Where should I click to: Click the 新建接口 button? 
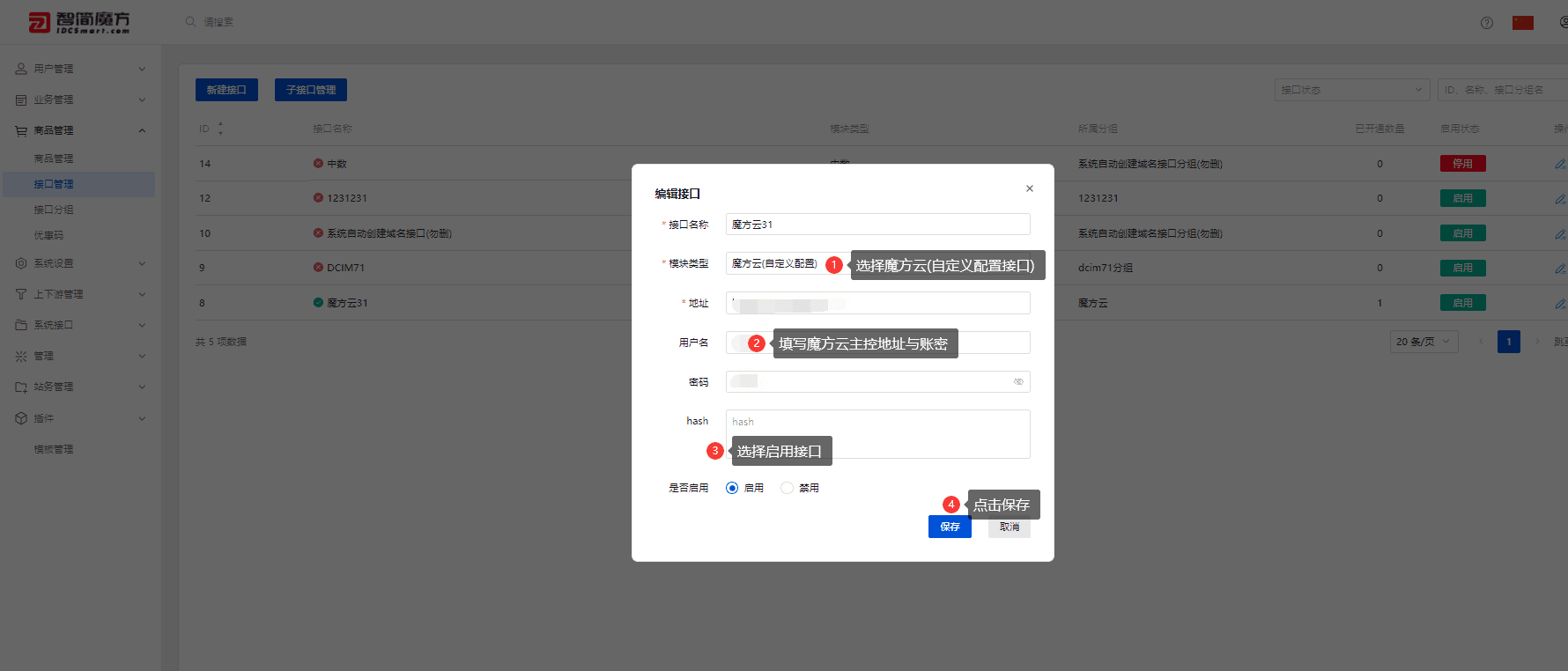226,90
